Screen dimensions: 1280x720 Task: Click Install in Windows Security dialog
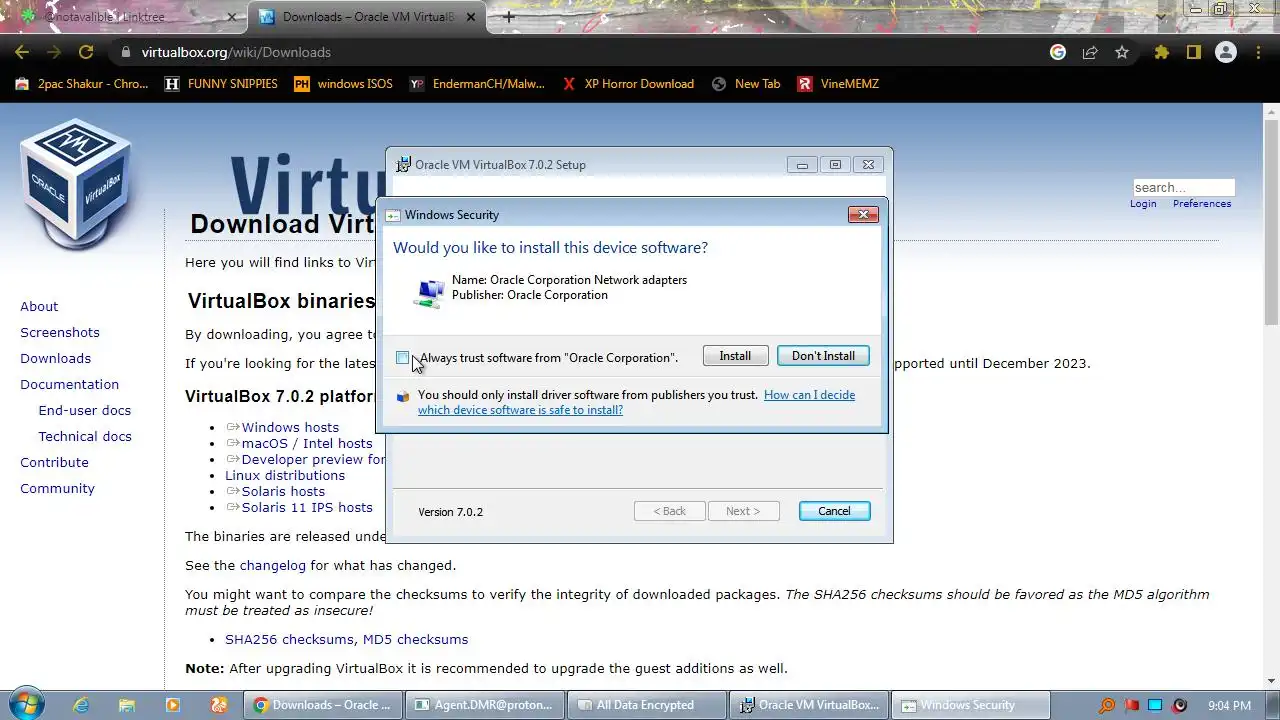pyautogui.click(x=735, y=356)
